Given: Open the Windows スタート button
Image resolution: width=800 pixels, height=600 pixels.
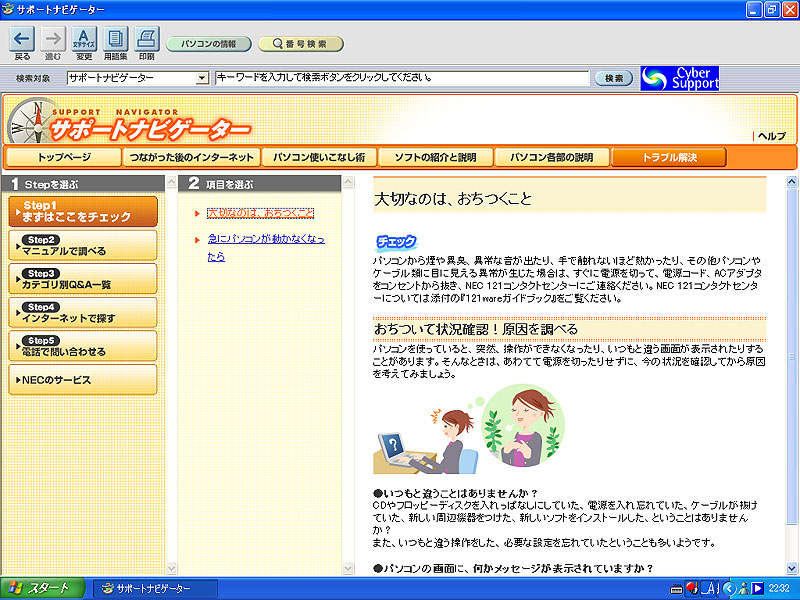Looking at the screenshot, I should coord(38,588).
